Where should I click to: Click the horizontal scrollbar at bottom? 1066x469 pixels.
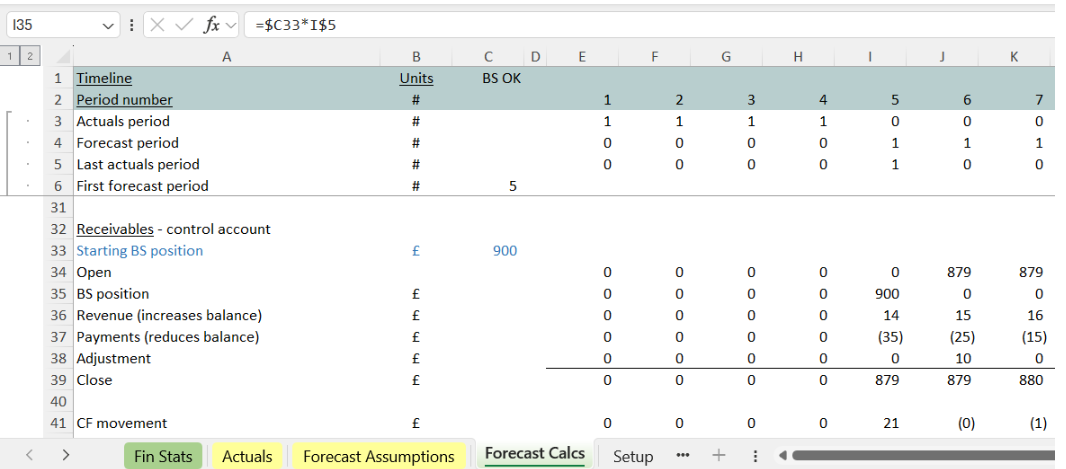(920, 456)
